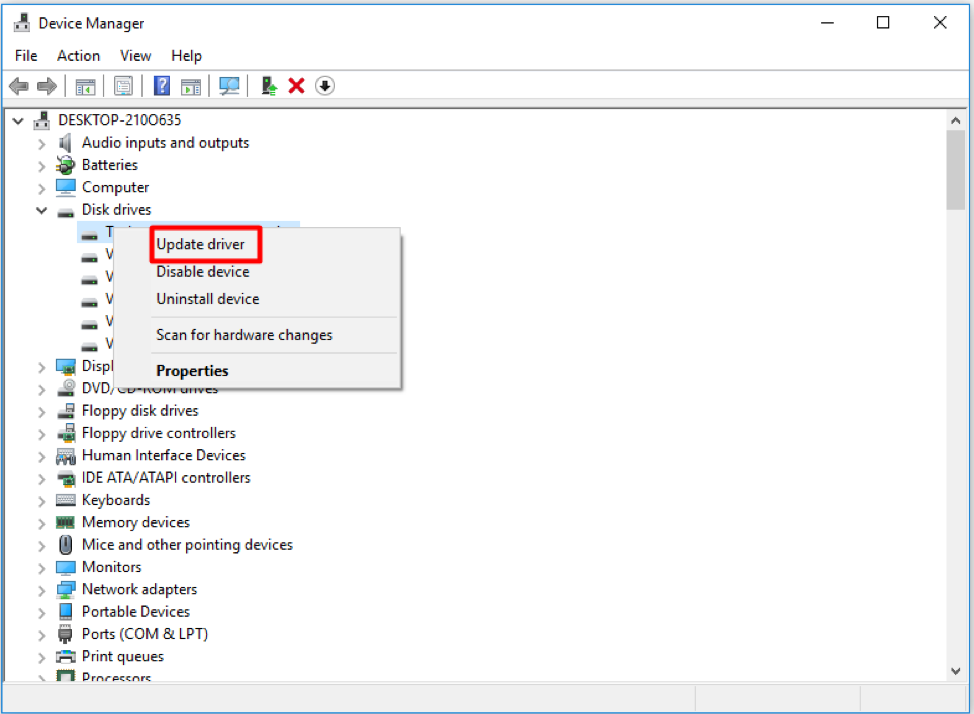Select the Floppy drive controllers item
Image resolution: width=974 pixels, height=714 pixels.
tap(159, 433)
